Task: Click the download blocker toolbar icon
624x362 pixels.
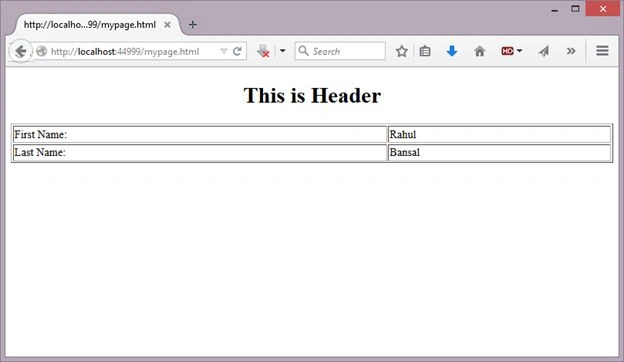Action: tap(263, 51)
